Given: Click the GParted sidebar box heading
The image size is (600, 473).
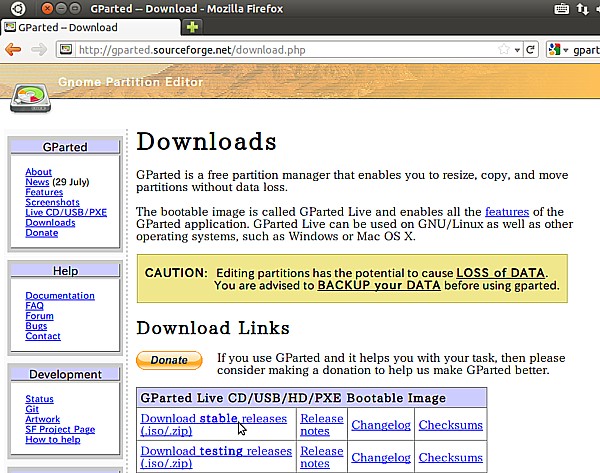Looking at the screenshot, I should pyautogui.click(x=65, y=147).
